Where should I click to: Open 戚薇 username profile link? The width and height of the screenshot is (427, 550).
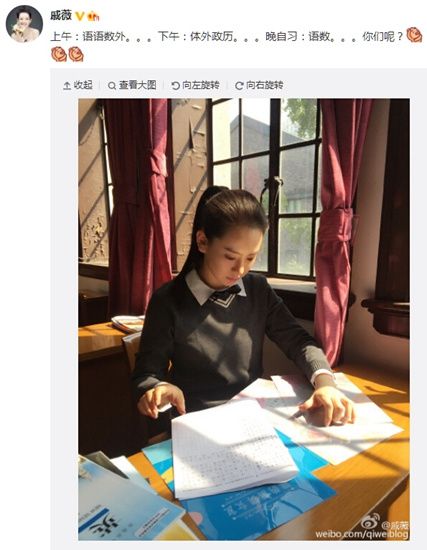tap(61, 16)
